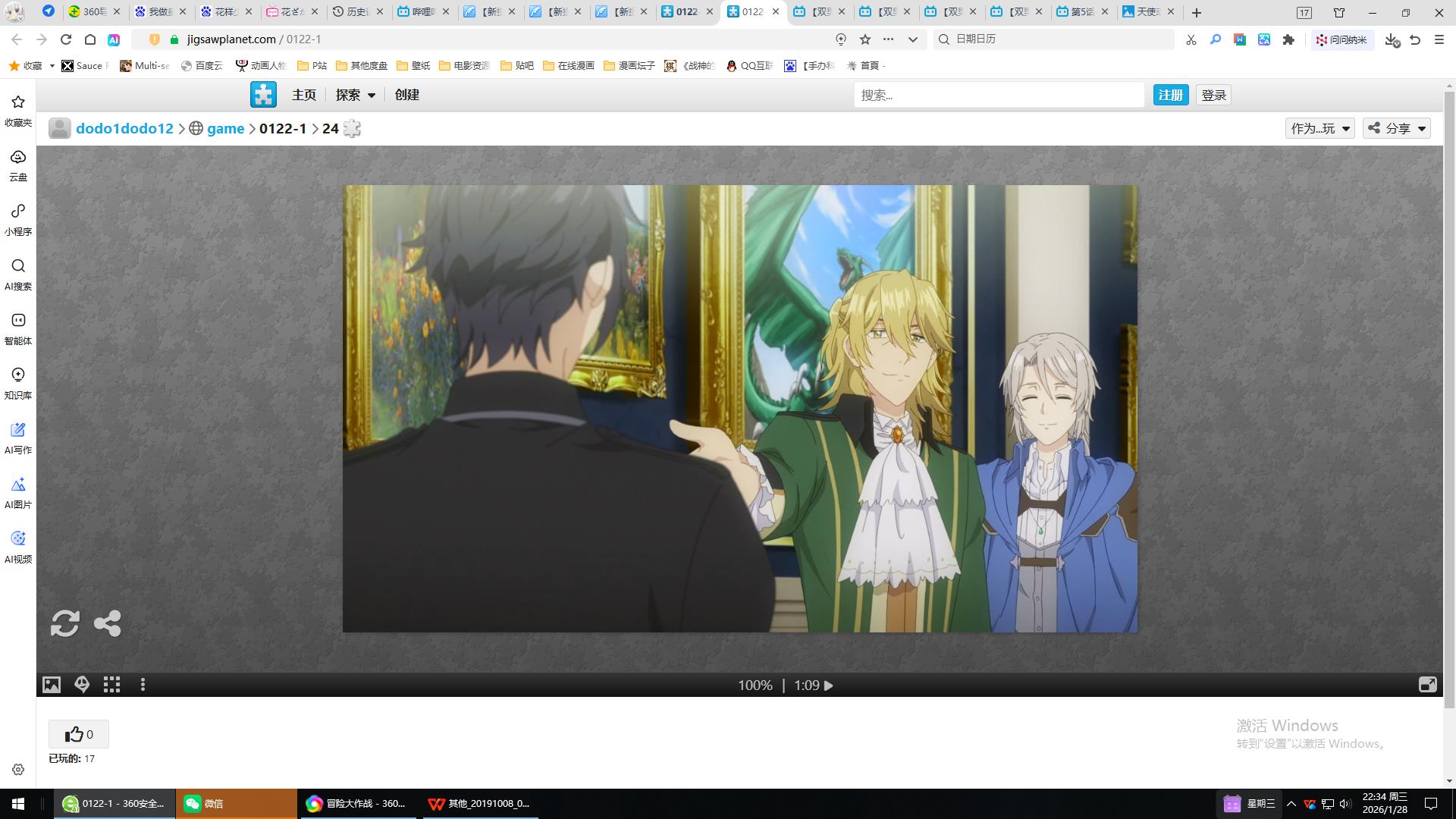Click the blue 注册 button
The image size is (1456, 819).
click(1170, 95)
